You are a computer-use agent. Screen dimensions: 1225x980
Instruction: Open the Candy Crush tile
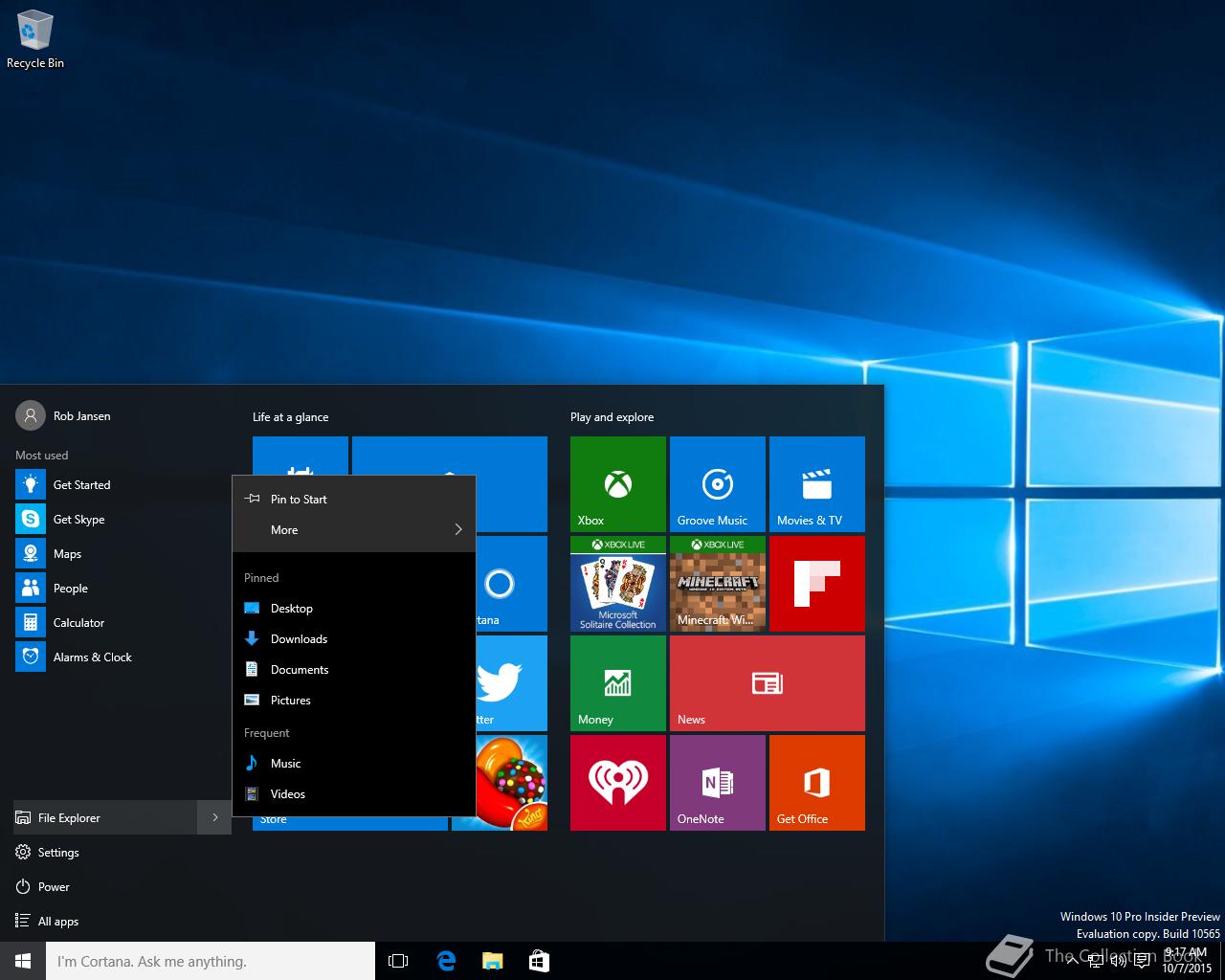pos(512,783)
